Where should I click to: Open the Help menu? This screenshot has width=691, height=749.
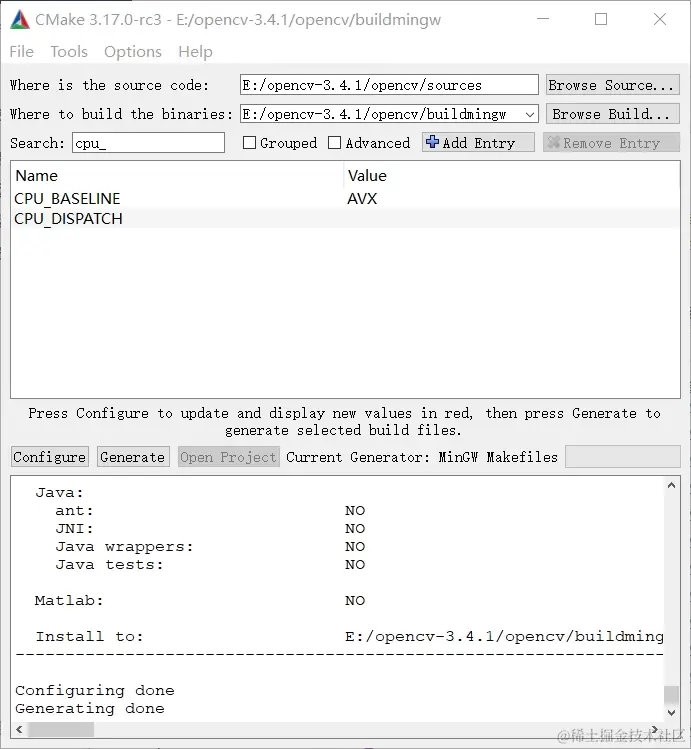(x=195, y=52)
